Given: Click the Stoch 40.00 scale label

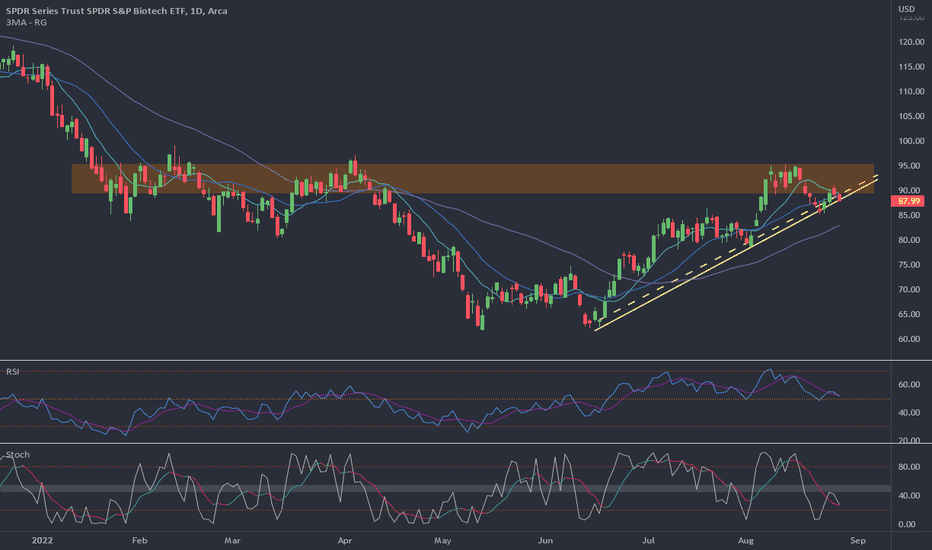Looking at the screenshot, I should [x=909, y=496].
